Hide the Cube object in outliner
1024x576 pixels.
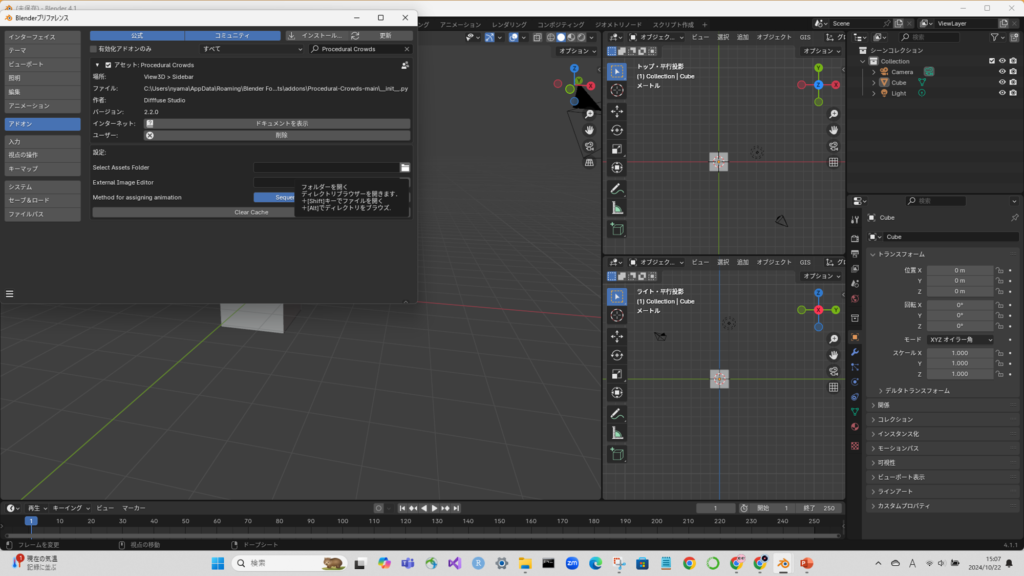(x=1003, y=82)
